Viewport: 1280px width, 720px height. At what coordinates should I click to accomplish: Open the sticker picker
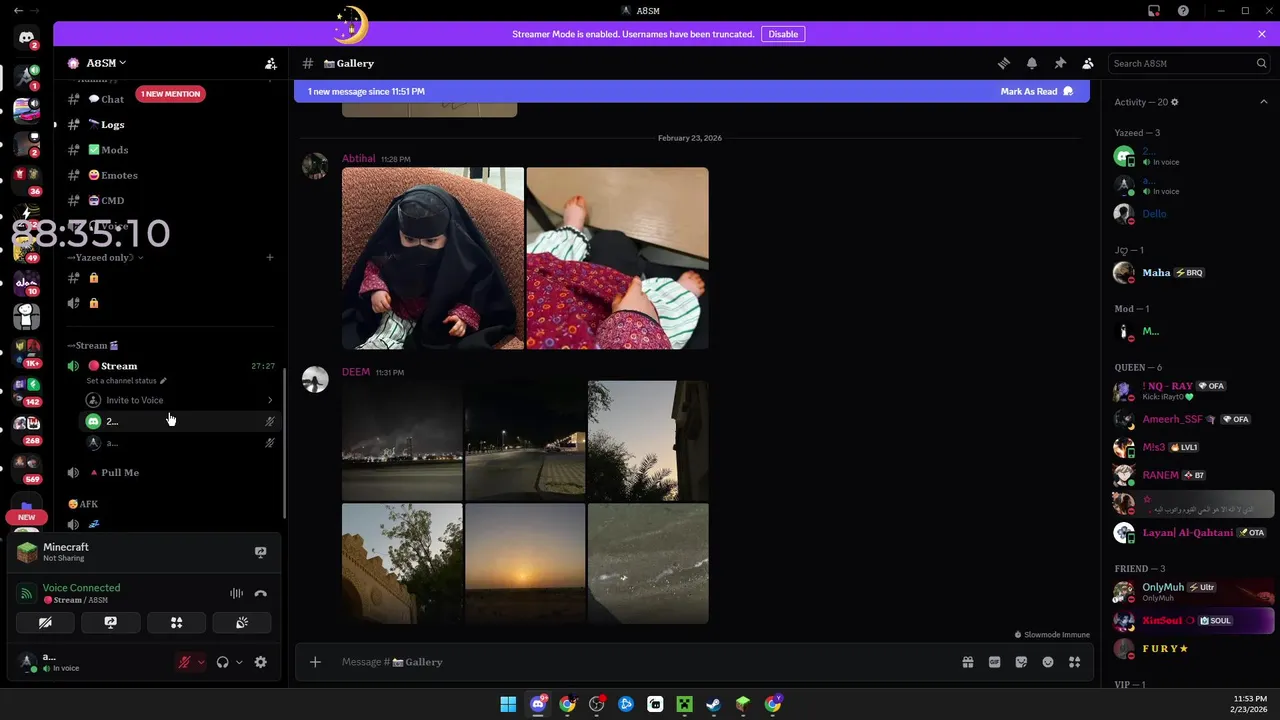click(x=1021, y=662)
